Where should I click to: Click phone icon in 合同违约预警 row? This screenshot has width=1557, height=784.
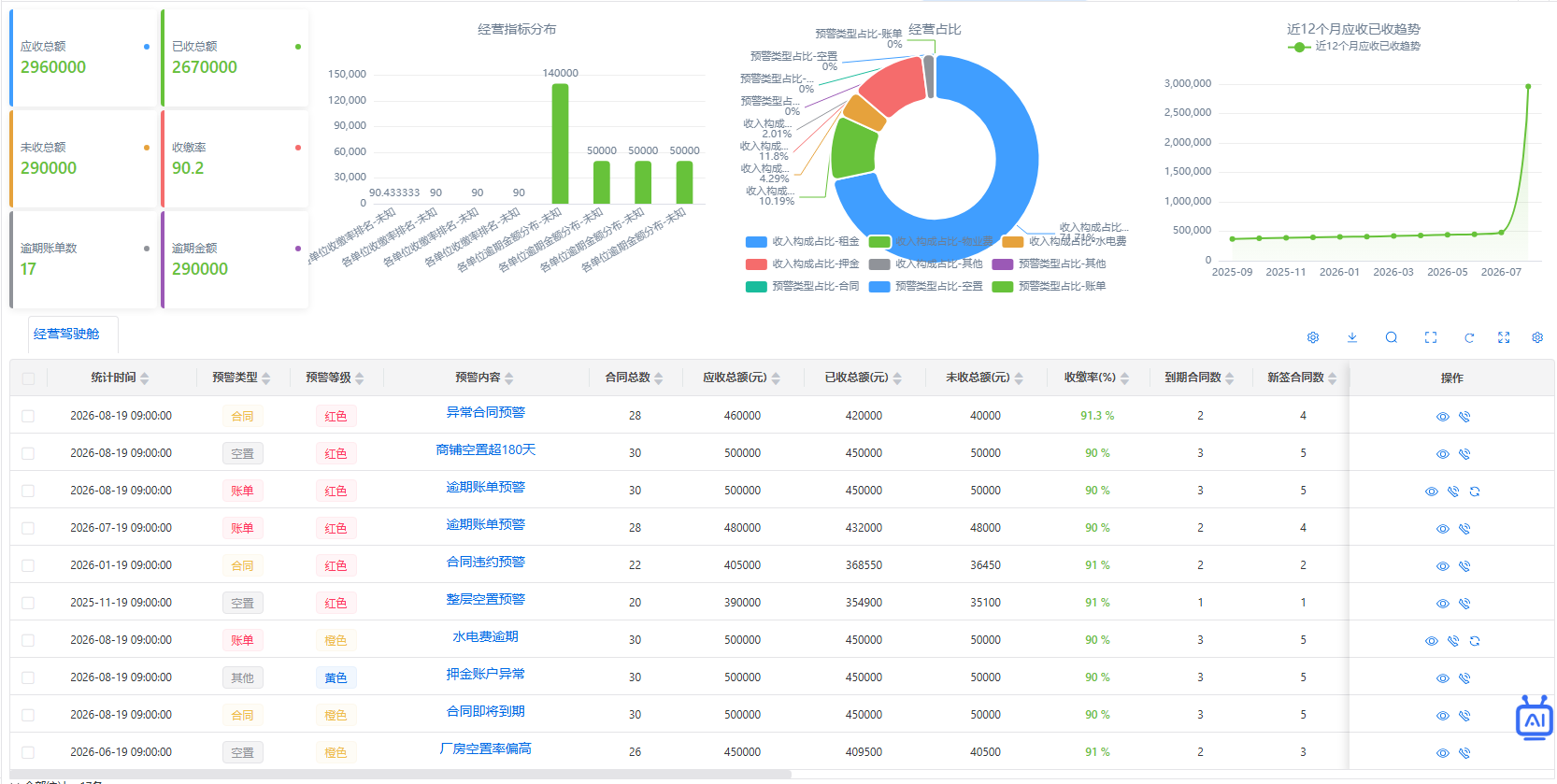pyautogui.click(x=1464, y=566)
